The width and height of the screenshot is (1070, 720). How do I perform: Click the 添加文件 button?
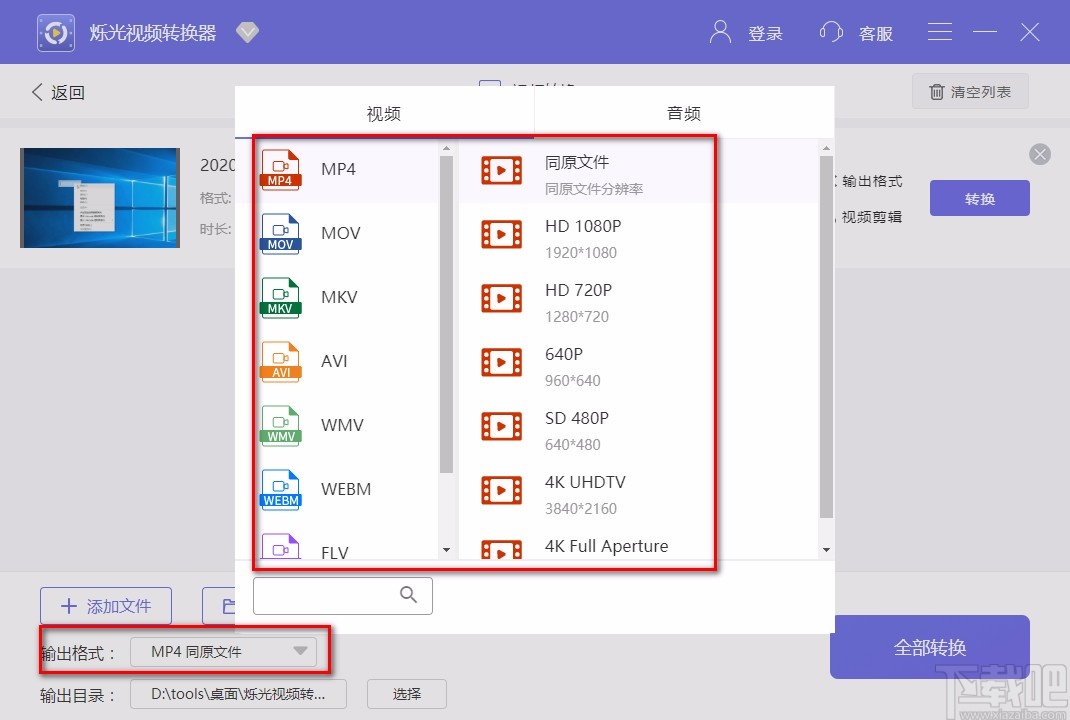point(106,606)
